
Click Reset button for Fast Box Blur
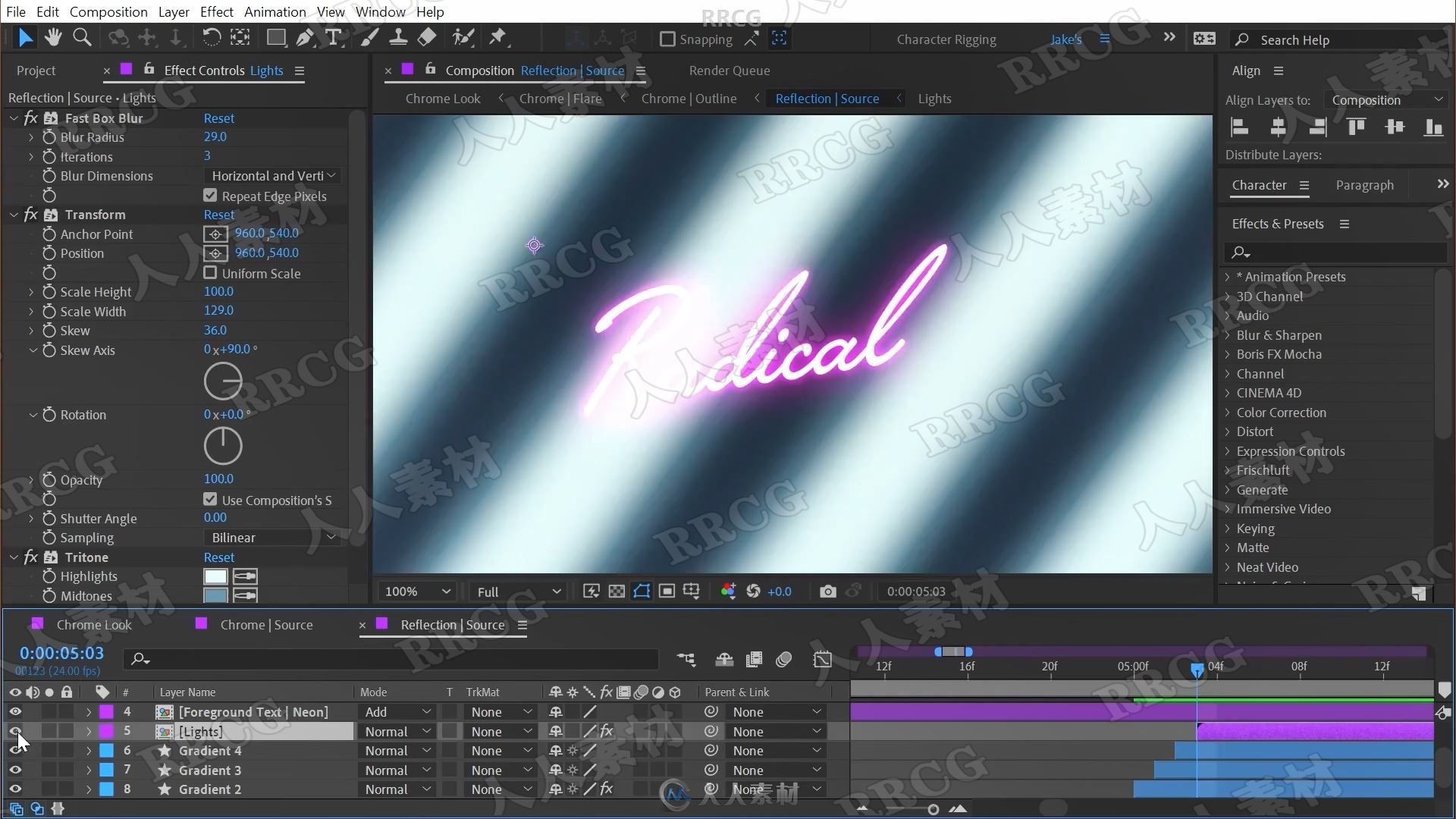click(x=218, y=118)
